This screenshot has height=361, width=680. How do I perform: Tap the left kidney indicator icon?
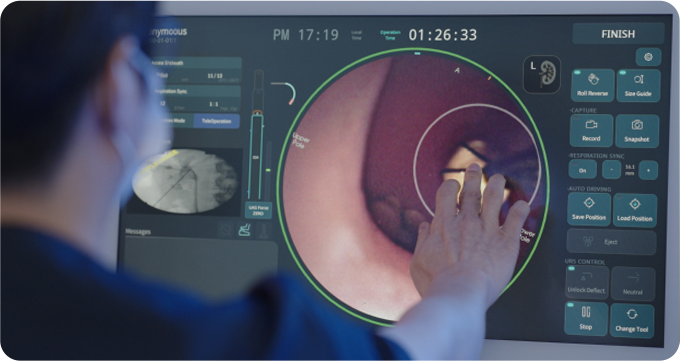coord(542,75)
